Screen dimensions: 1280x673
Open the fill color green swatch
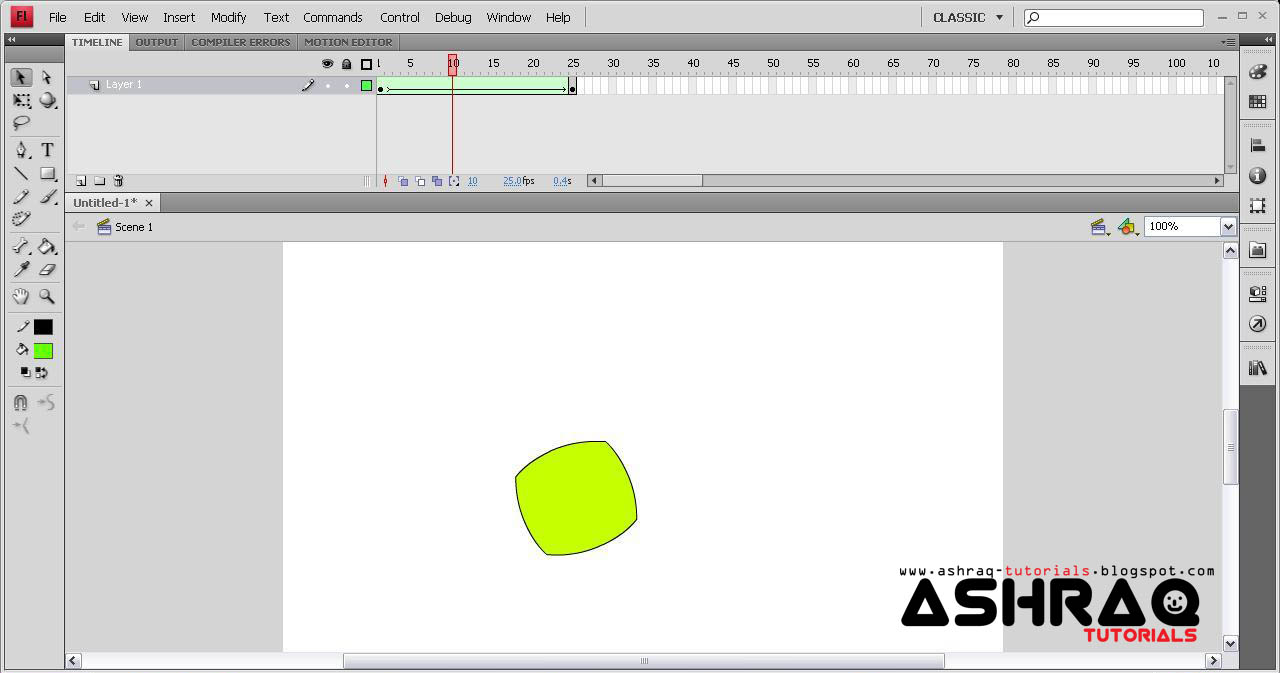tap(43, 351)
